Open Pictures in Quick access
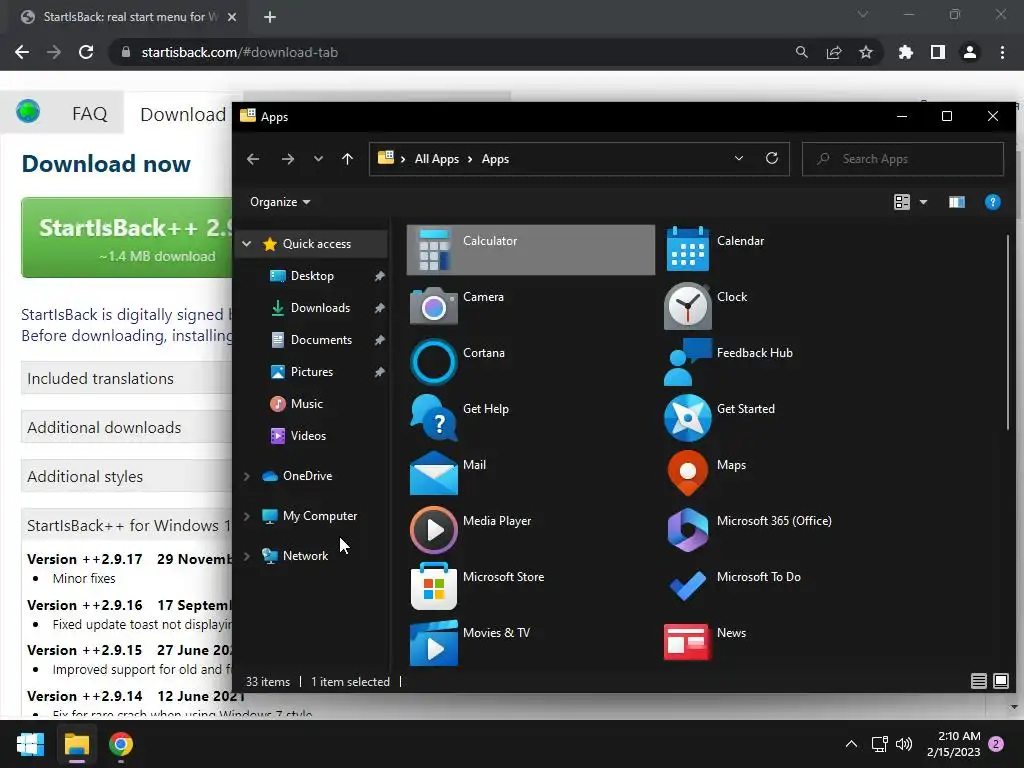1024x768 pixels. (312, 372)
